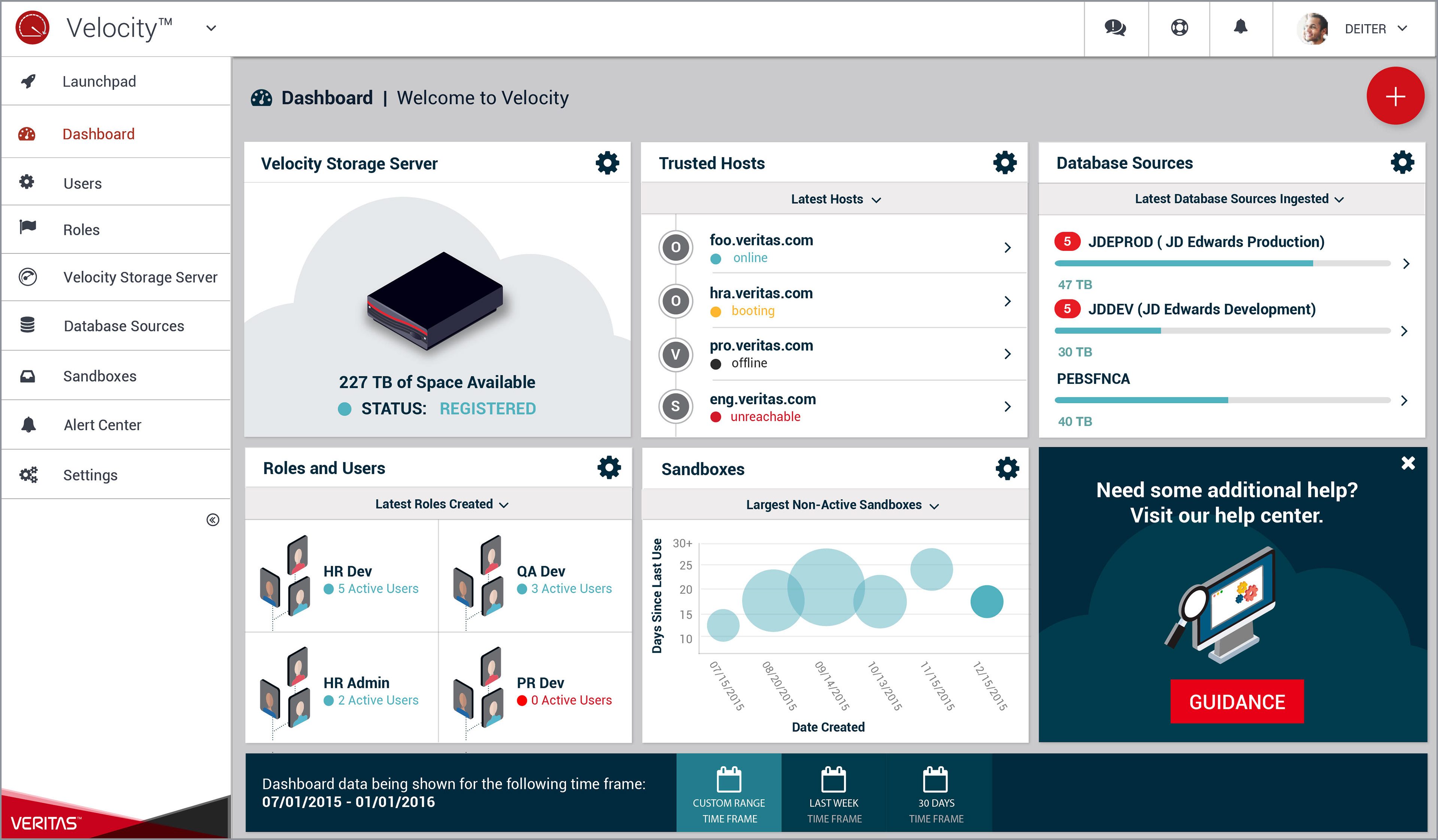
Task: Click the red plus add button
Action: click(1395, 96)
